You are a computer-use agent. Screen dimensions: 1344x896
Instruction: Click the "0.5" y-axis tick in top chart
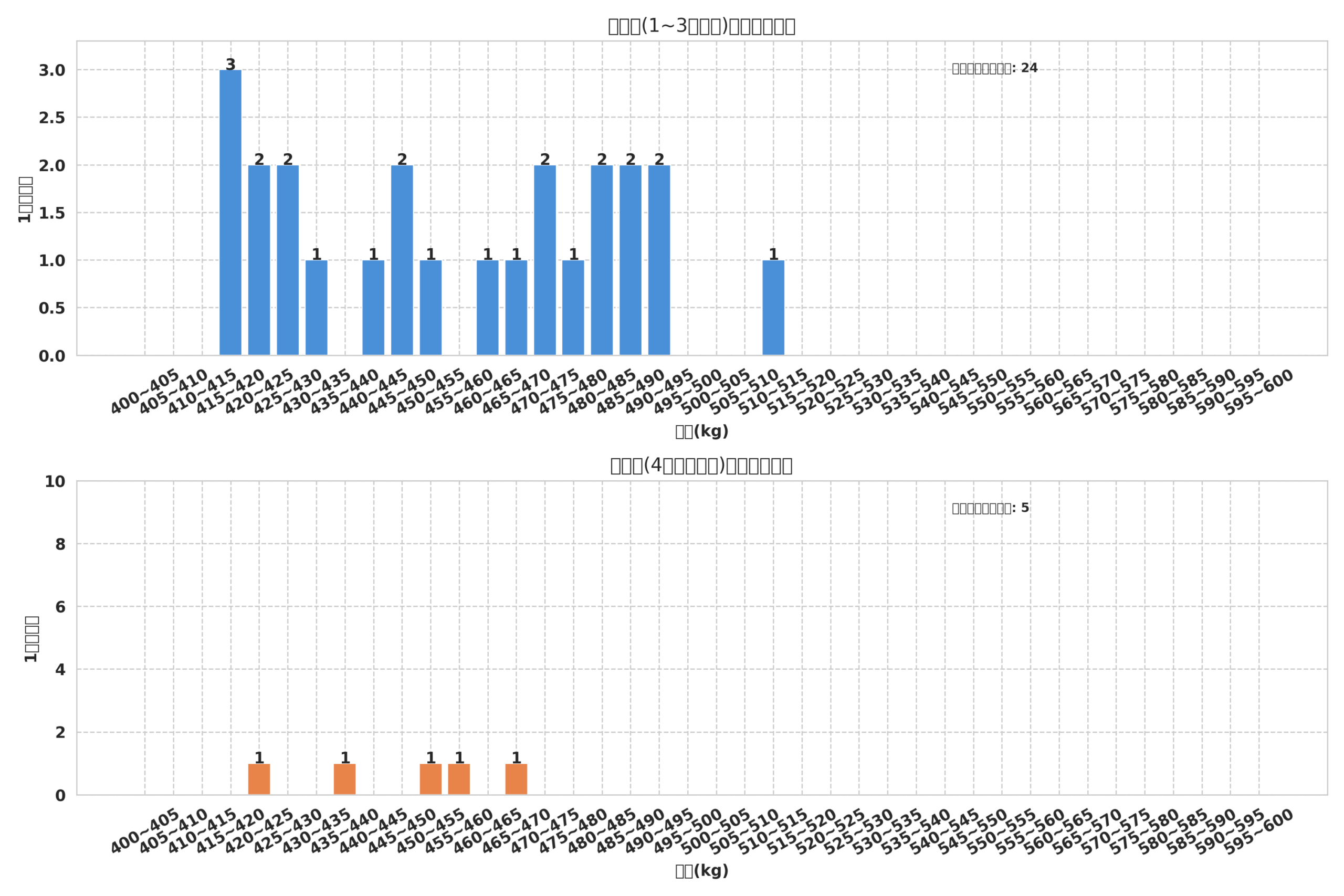[x=52, y=309]
